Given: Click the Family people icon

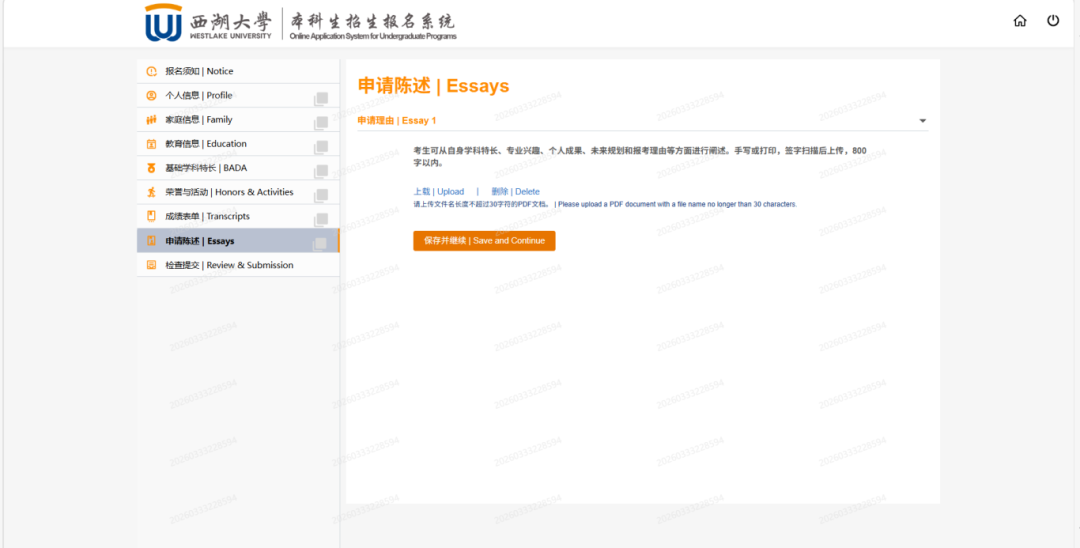Looking at the screenshot, I should pos(152,120).
